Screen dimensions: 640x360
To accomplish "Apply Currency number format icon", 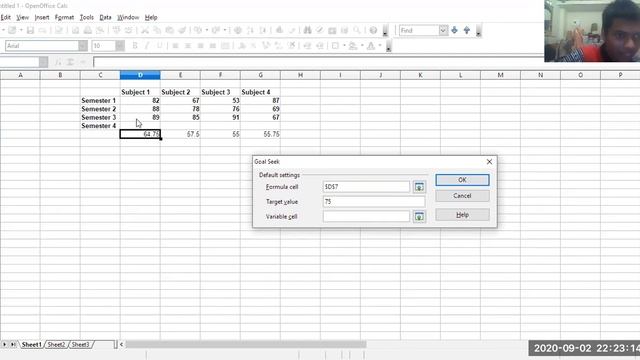I will coord(242,46).
